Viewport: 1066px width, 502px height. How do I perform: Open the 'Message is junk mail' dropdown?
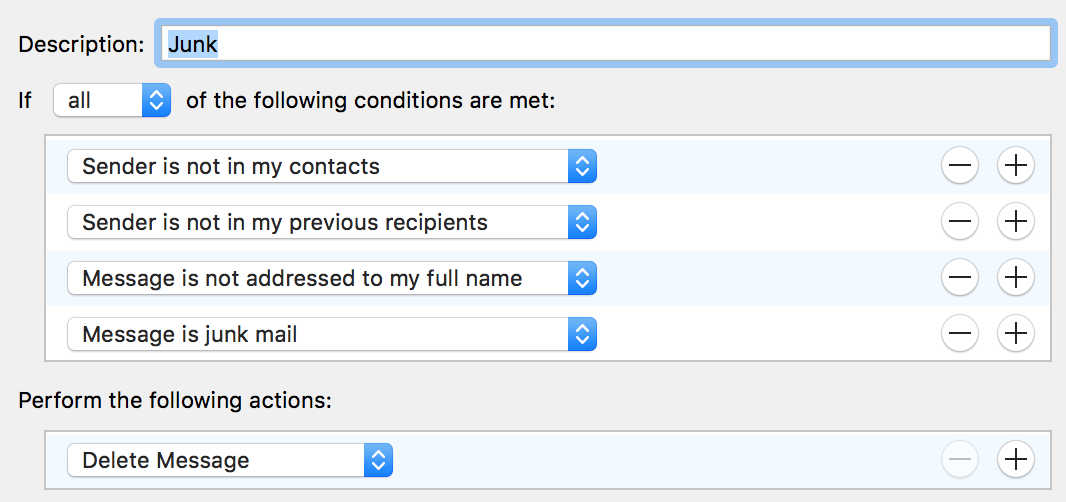(x=330, y=334)
